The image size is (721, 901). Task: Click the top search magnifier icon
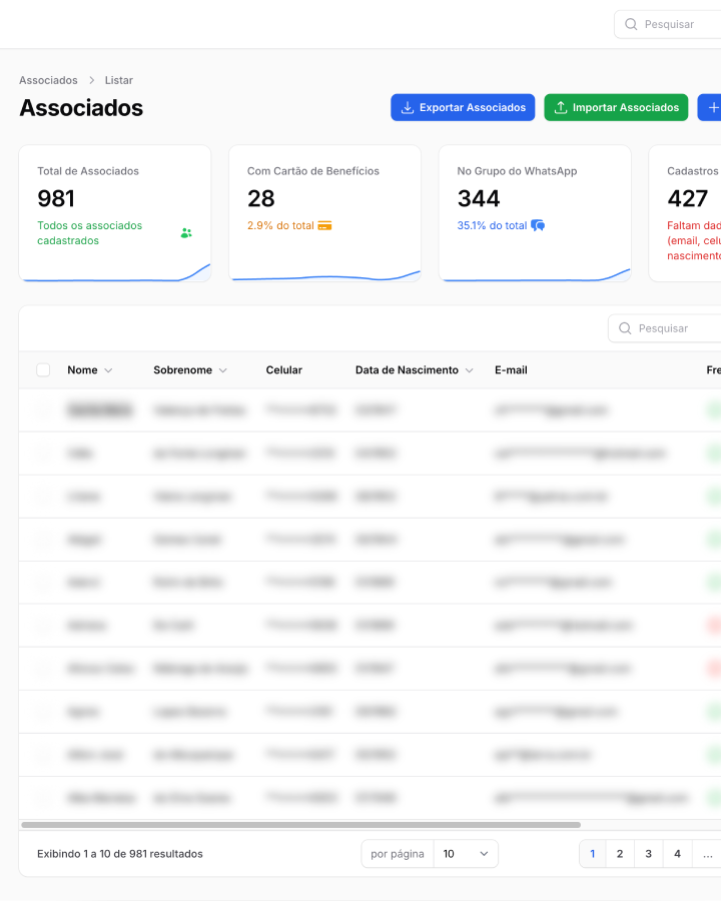(631, 24)
